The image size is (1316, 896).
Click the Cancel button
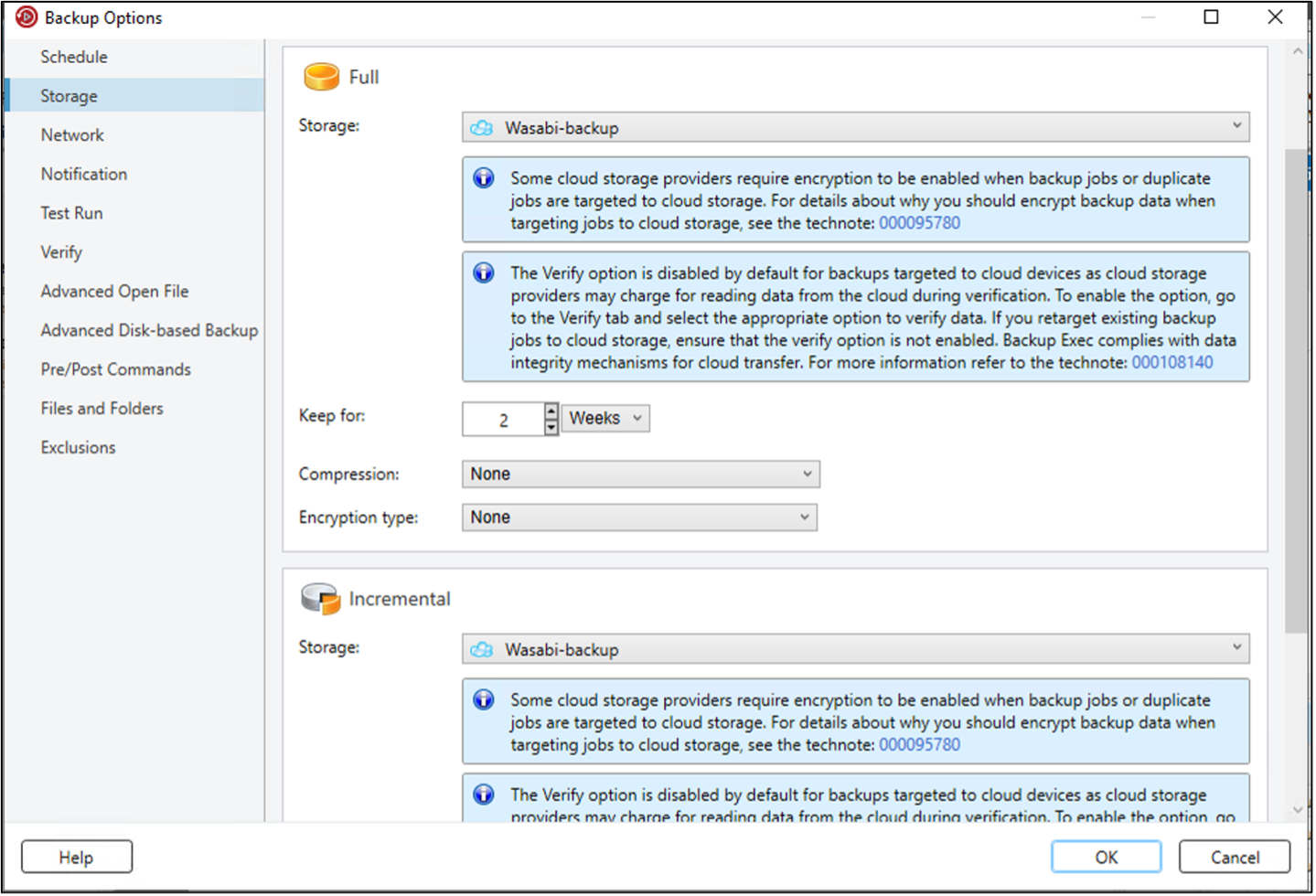click(1235, 857)
